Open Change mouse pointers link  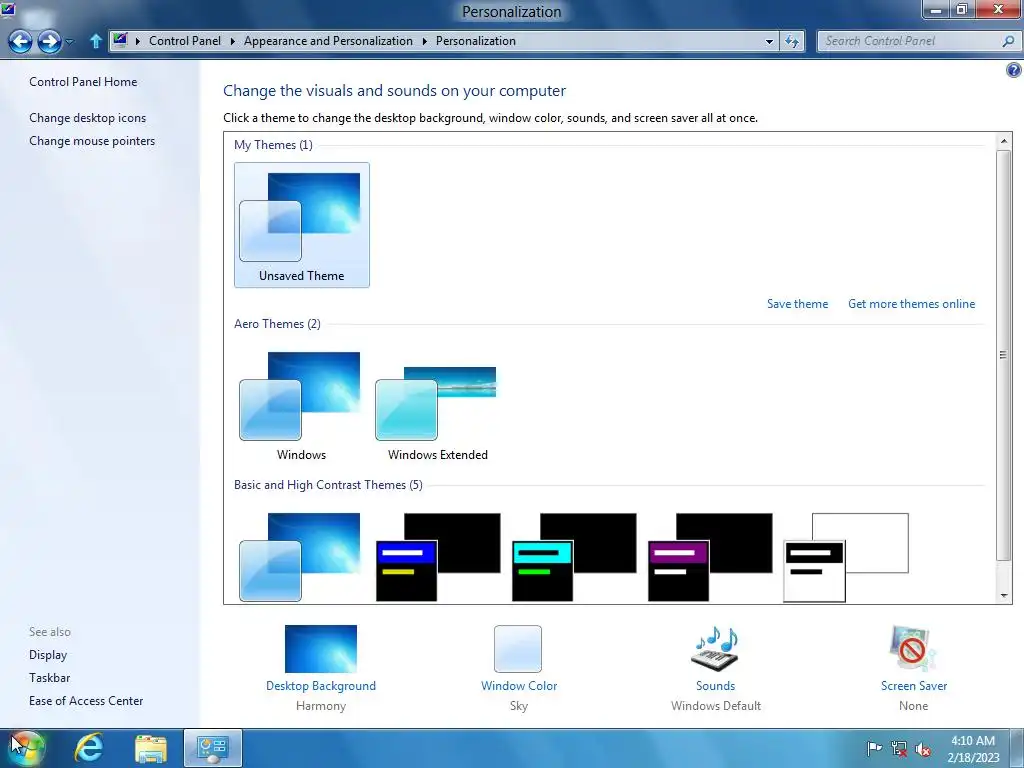tap(92, 140)
